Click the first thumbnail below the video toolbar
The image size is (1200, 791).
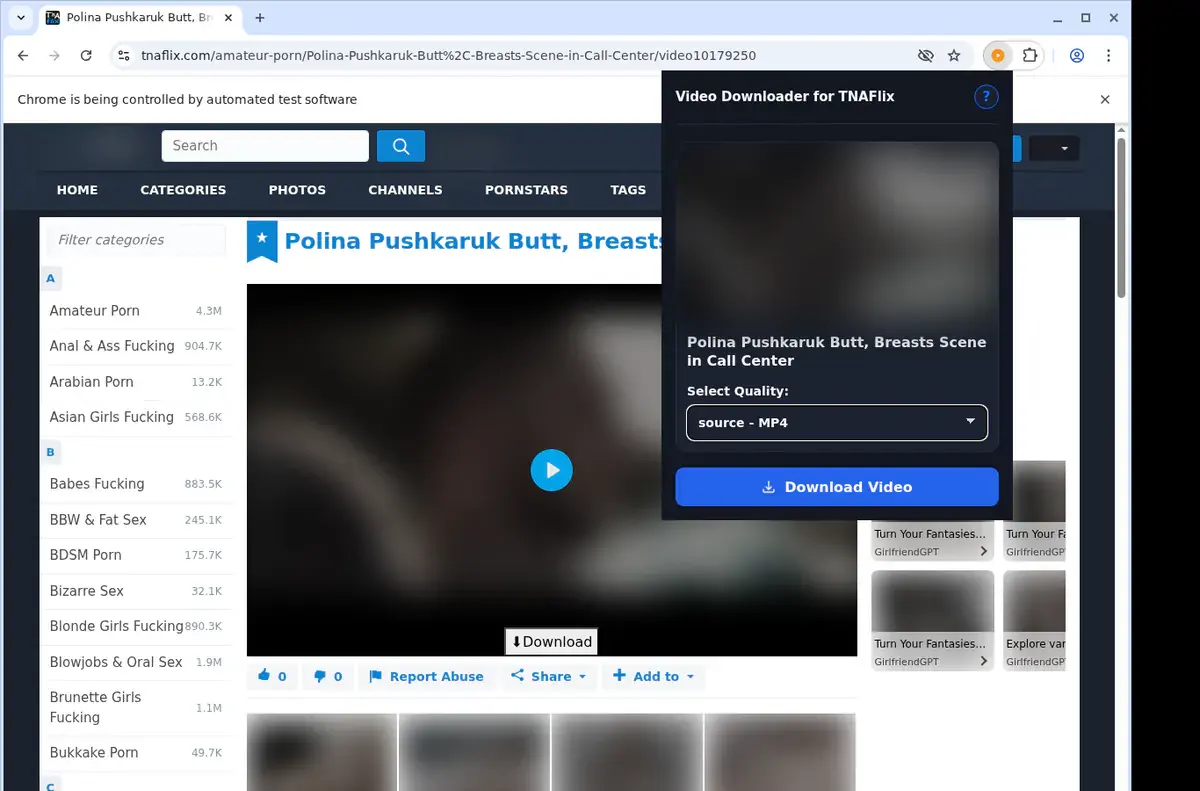(x=322, y=752)
